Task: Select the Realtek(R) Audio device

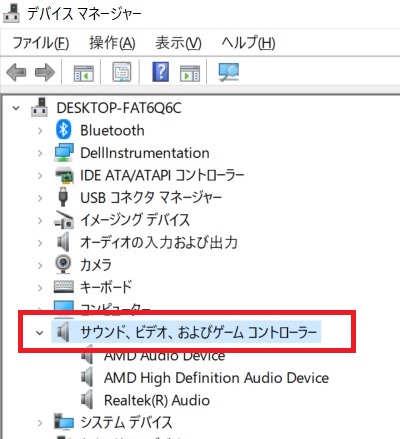Action: point(157,400)
